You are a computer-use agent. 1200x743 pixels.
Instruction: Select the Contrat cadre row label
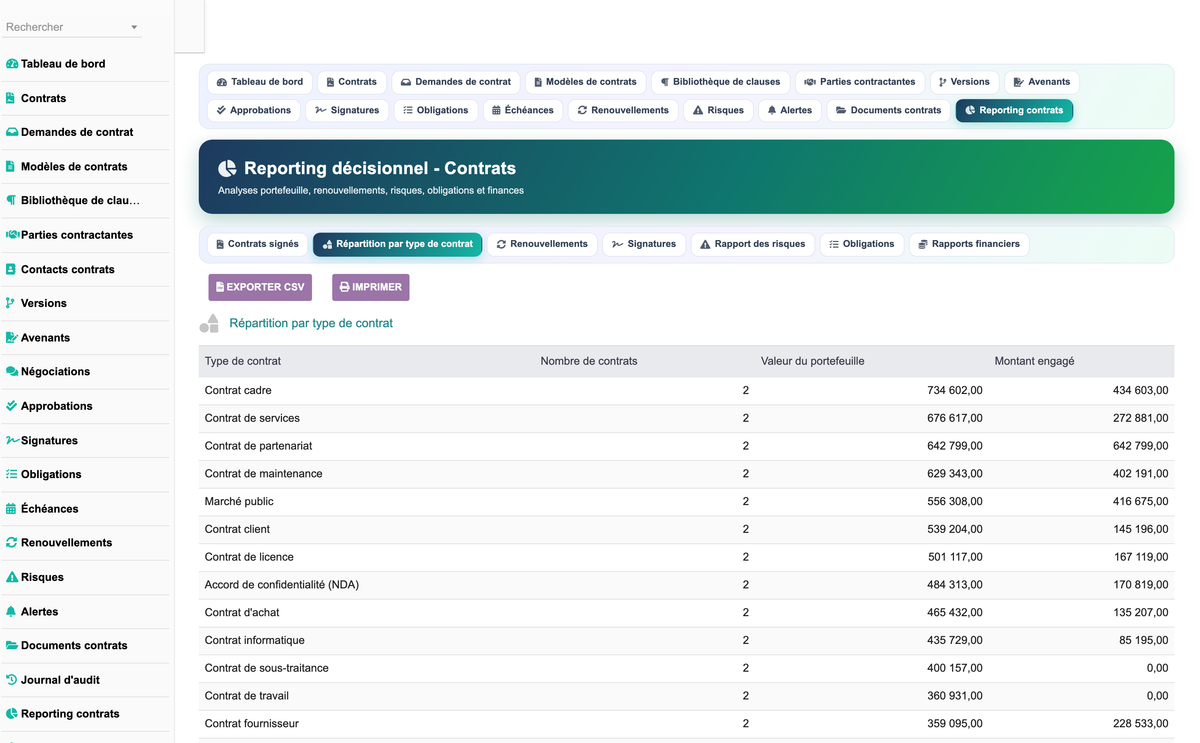(x=238, y=390)
